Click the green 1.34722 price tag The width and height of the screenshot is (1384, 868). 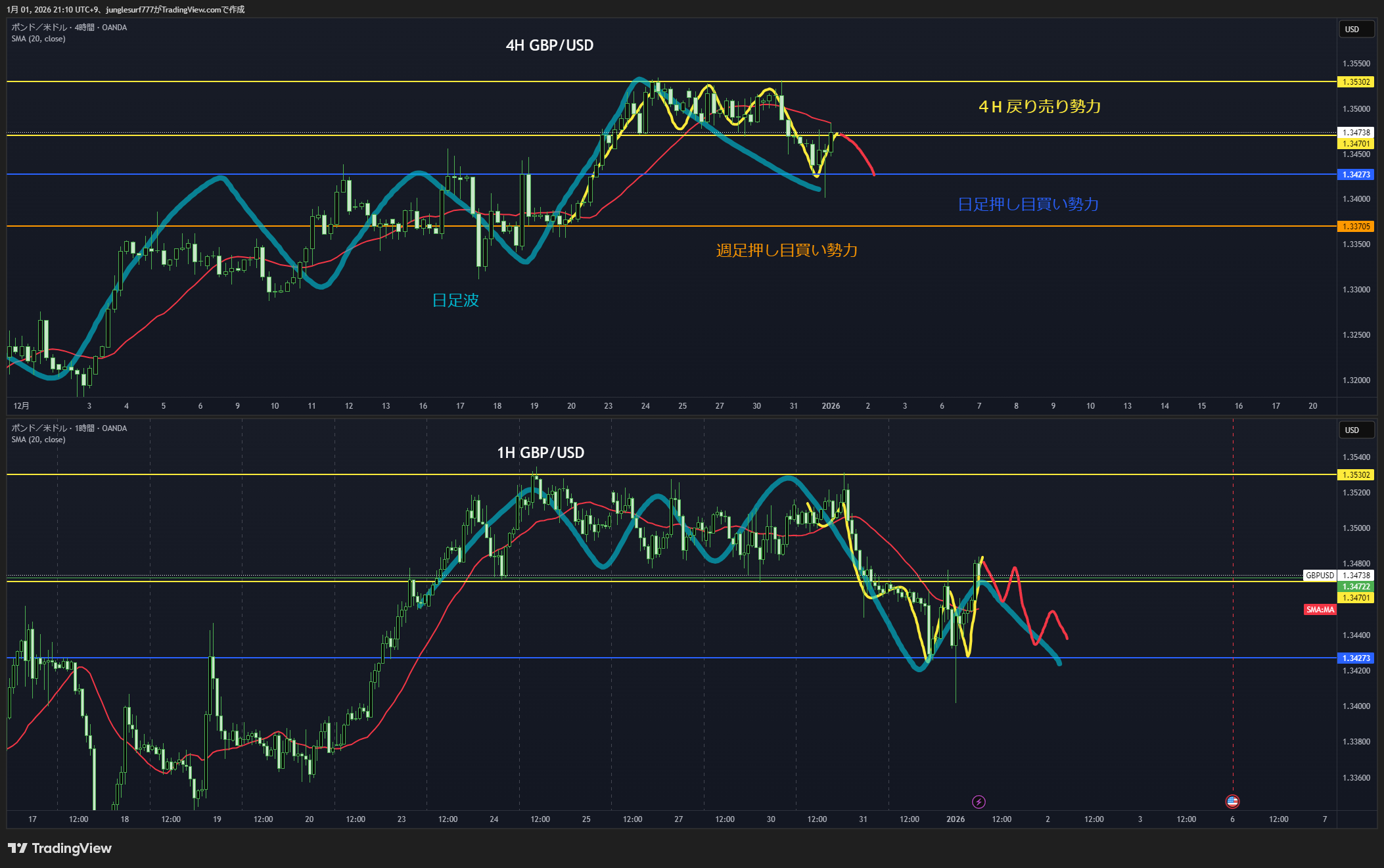tap(1356, 587)
